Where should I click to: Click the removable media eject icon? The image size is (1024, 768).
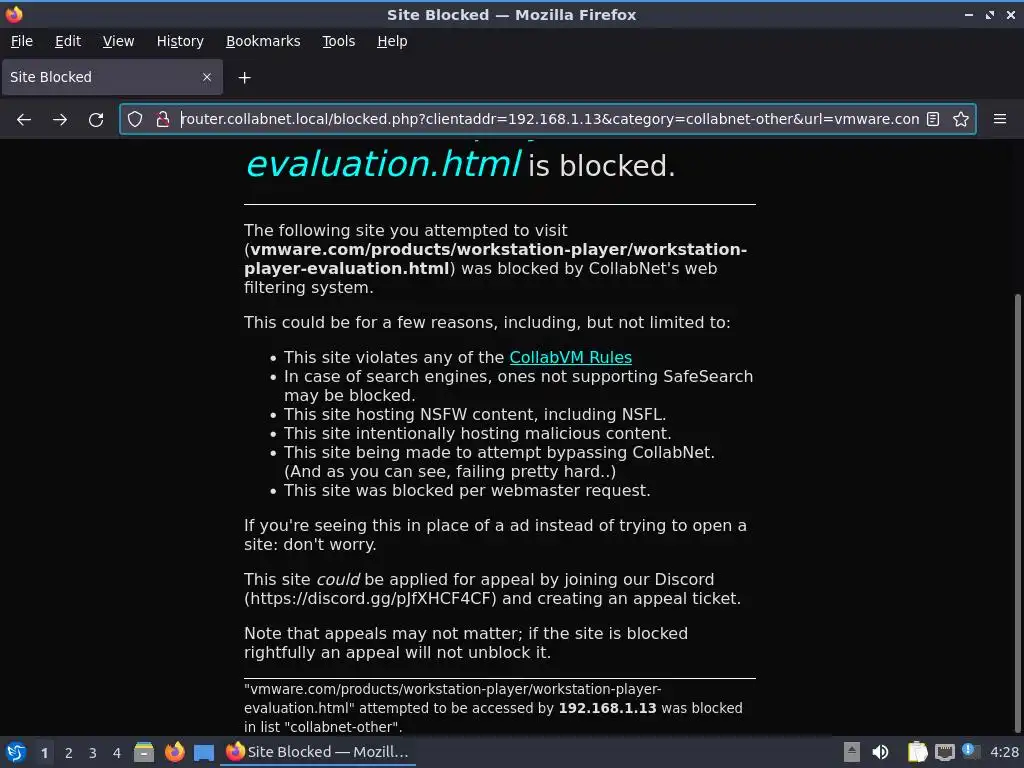(852, 752)
